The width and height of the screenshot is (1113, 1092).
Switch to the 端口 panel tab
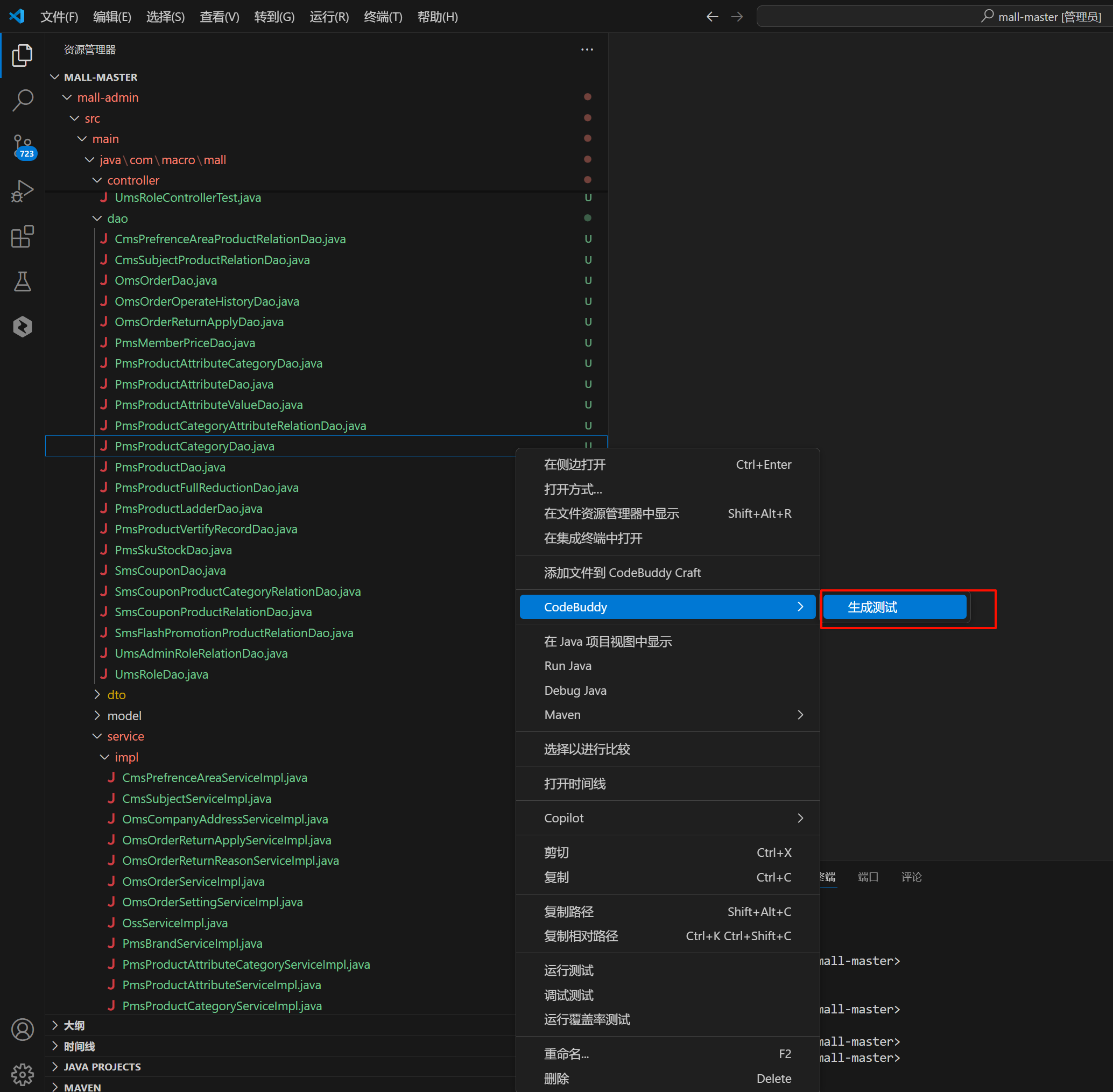click(868, 876)
